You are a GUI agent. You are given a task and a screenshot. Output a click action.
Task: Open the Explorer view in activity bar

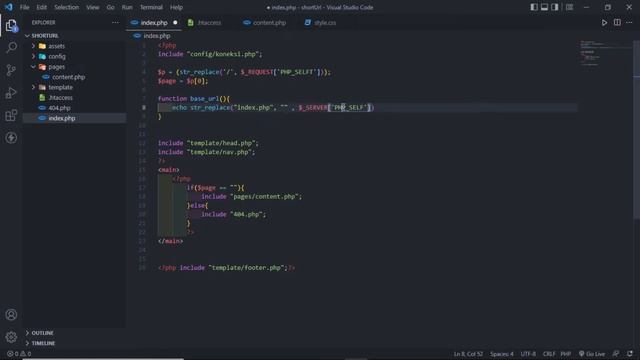[11, 26]
